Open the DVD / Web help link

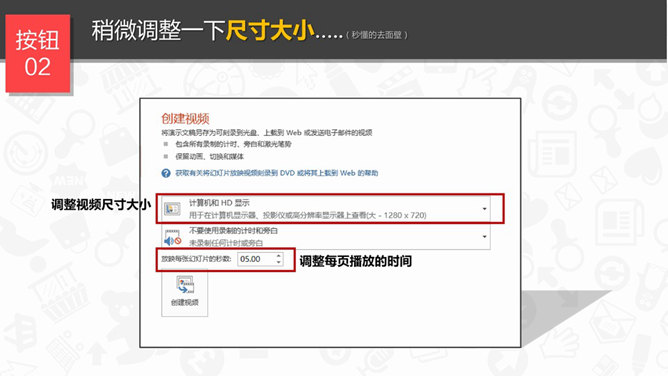(276, 173)
